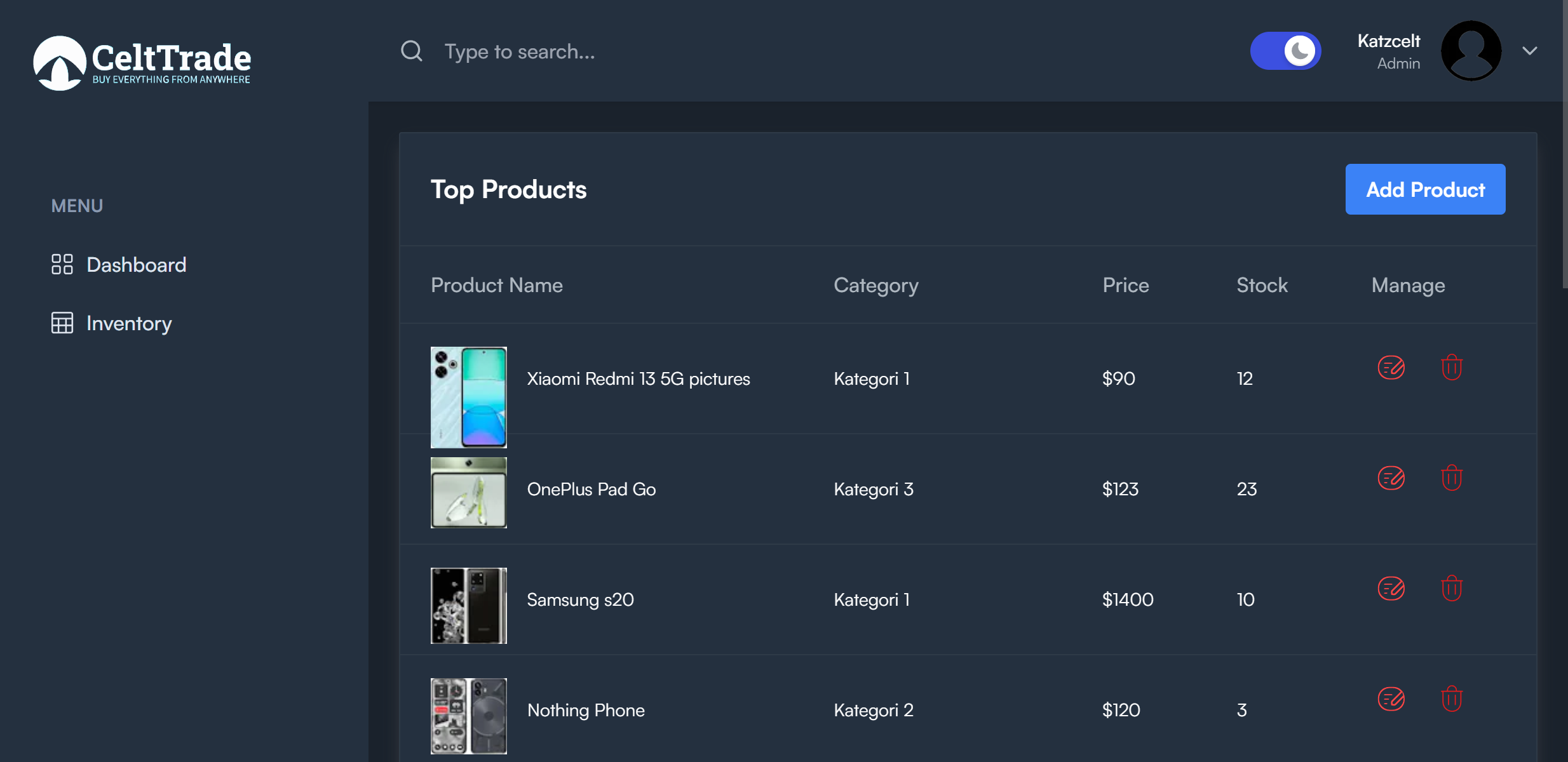Click the Xiaomi Redmi 13 product image
The width and height of the screenshot is (1568, 762).
(x=469, y=397)
